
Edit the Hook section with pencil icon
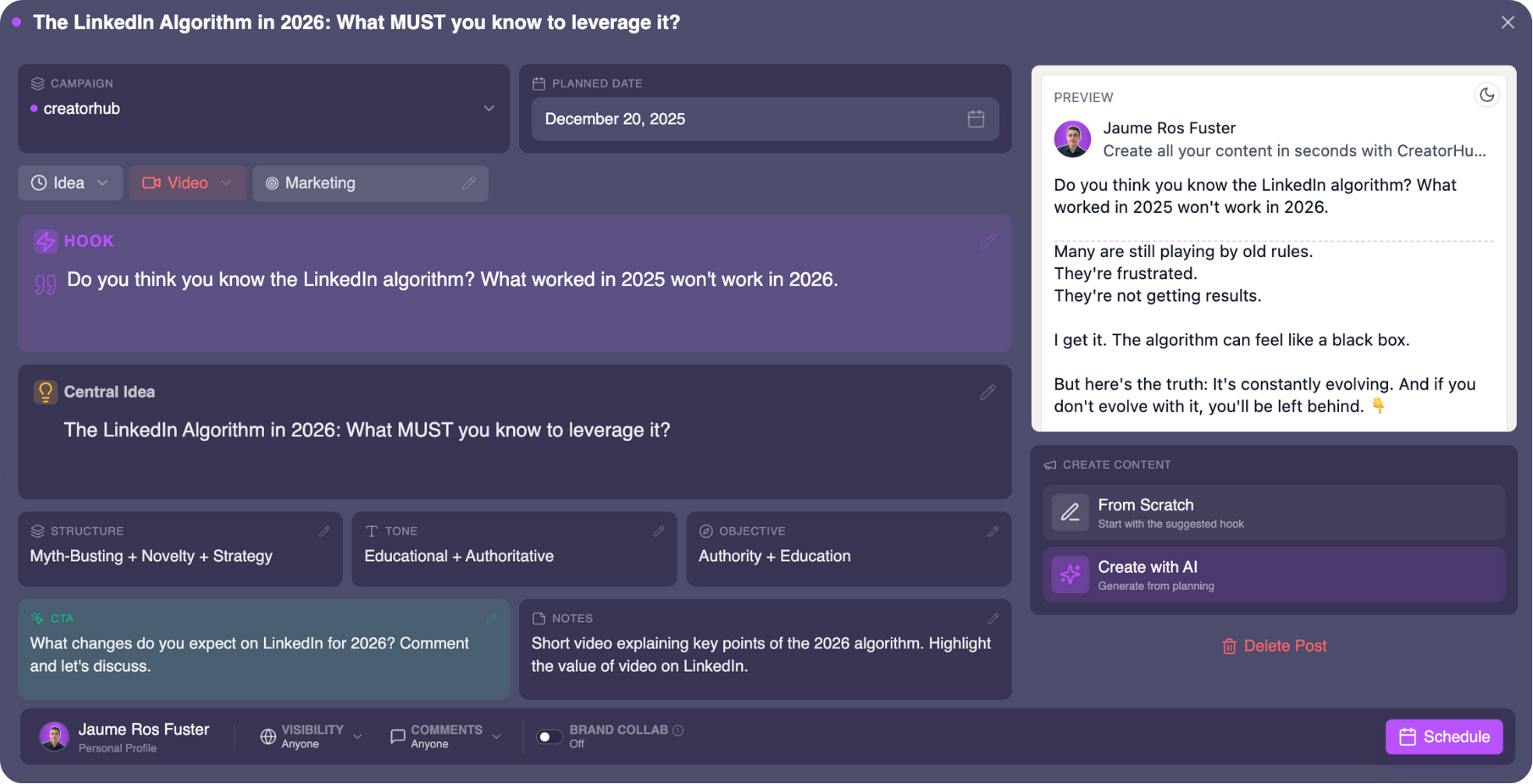(x=987, y=242)
